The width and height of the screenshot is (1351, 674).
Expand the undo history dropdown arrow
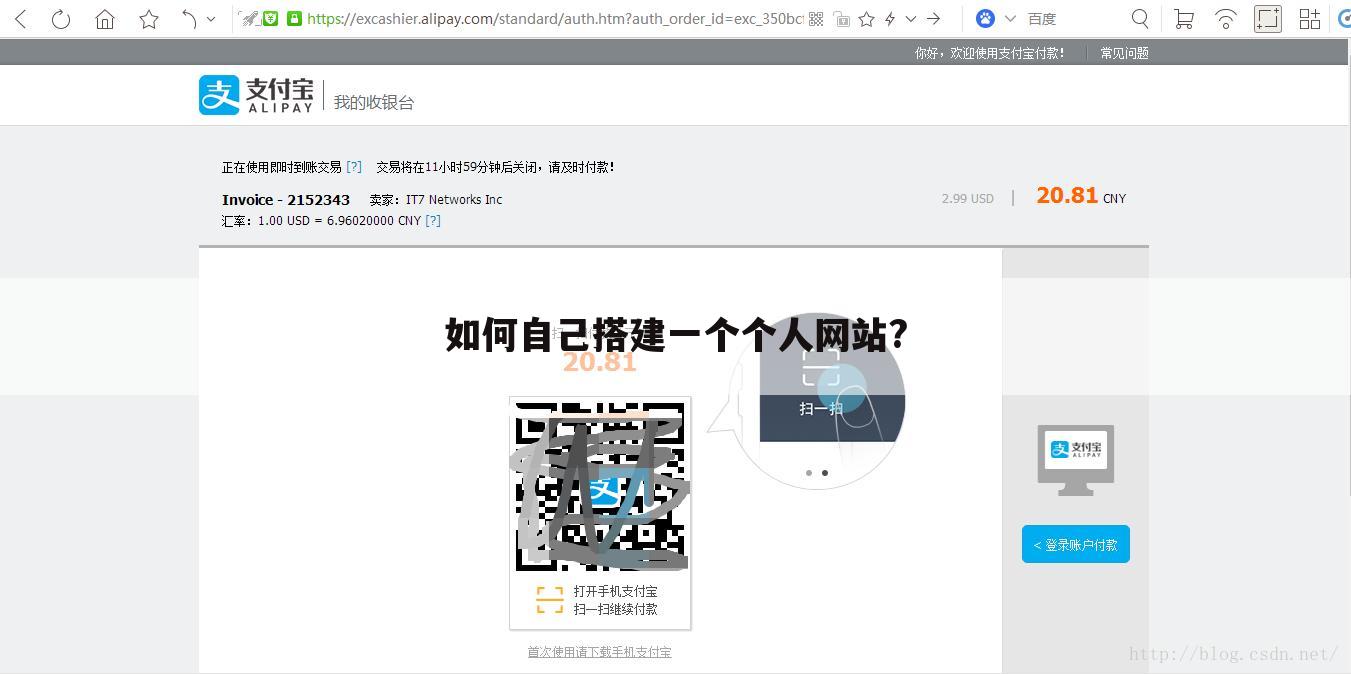point(211,18)
